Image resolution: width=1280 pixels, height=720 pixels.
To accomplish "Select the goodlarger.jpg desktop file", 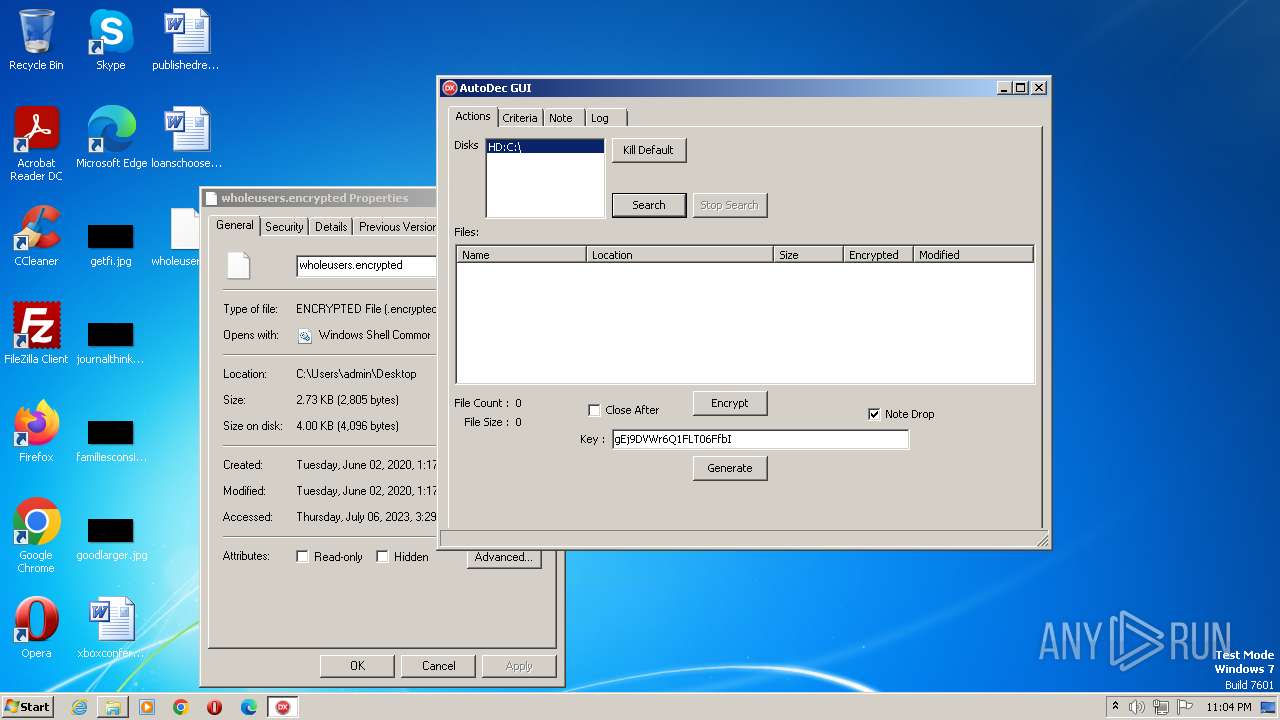I will coord(110,538).
